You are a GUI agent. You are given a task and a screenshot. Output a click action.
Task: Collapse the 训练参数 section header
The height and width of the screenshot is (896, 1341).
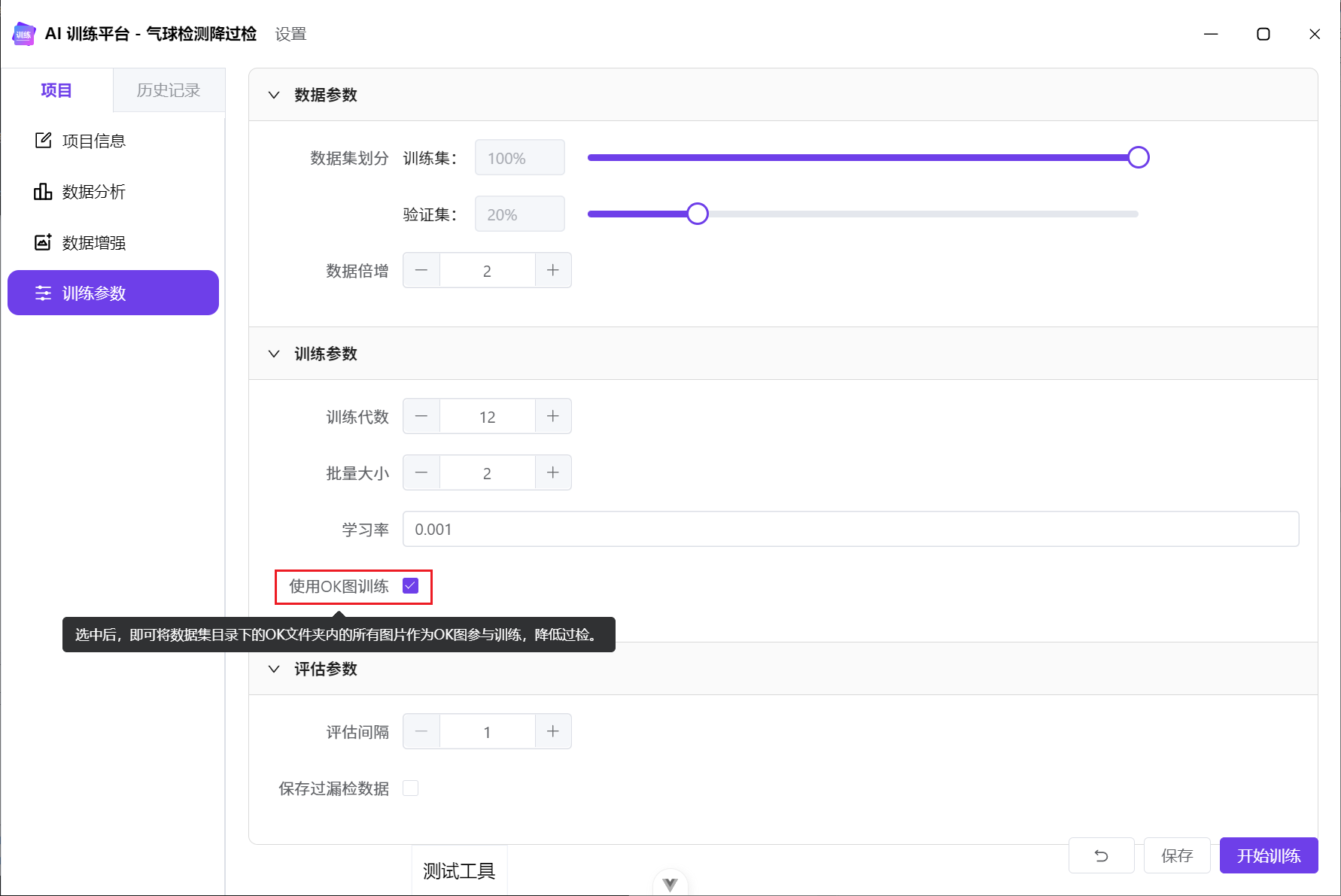tap(274, 354)
